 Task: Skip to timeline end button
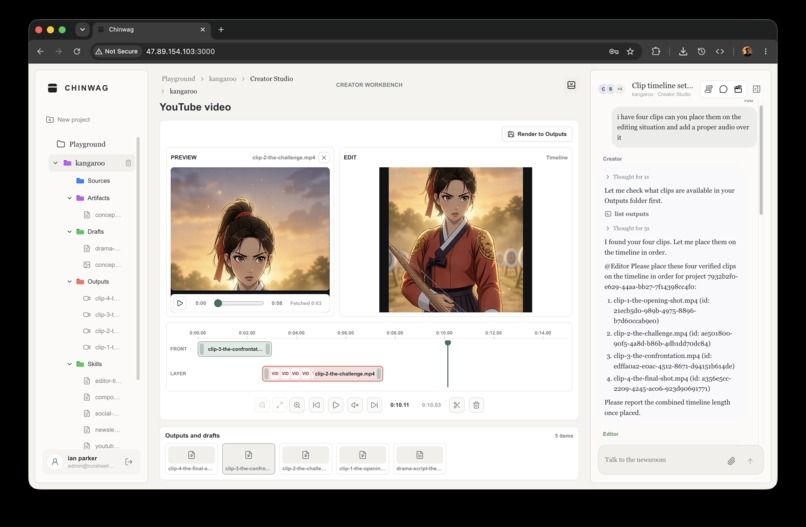pyautogui.click(x=375, y=405)
